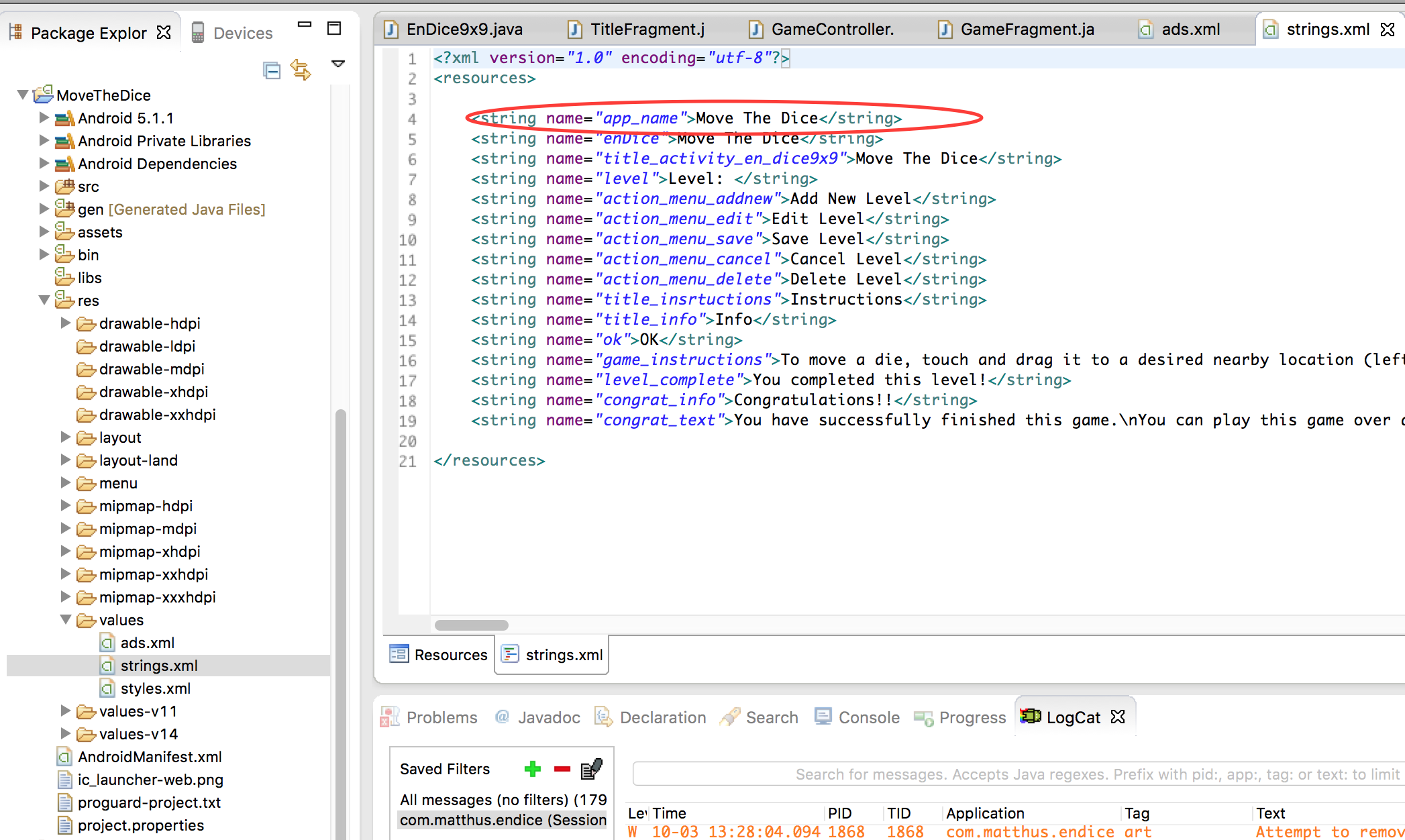Click the editor horizontal scrollbar thumb
Image resolution: width=1405 pixels, height=840 pixels.
[x=471, y=625]
